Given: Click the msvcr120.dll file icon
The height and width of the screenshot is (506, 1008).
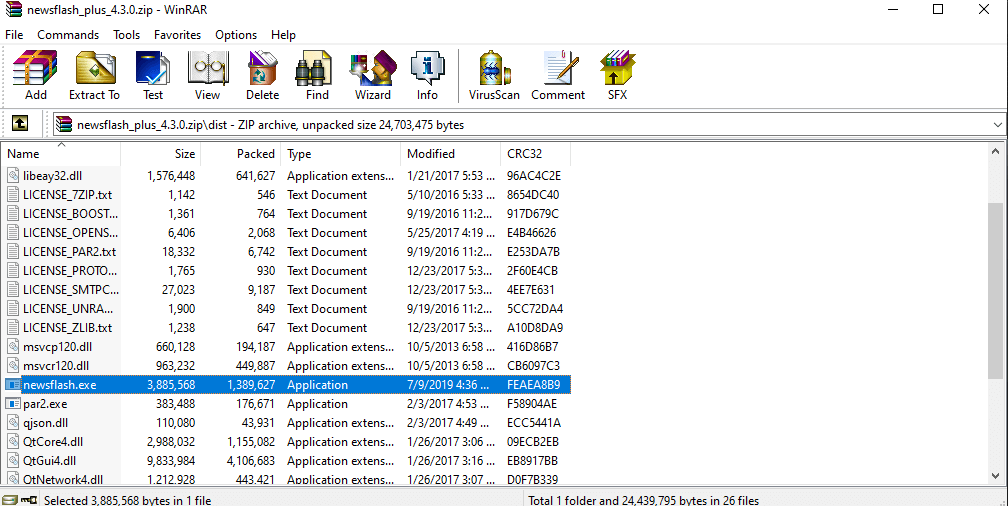Looking at the screenshot, I should [x=13, y=366].
